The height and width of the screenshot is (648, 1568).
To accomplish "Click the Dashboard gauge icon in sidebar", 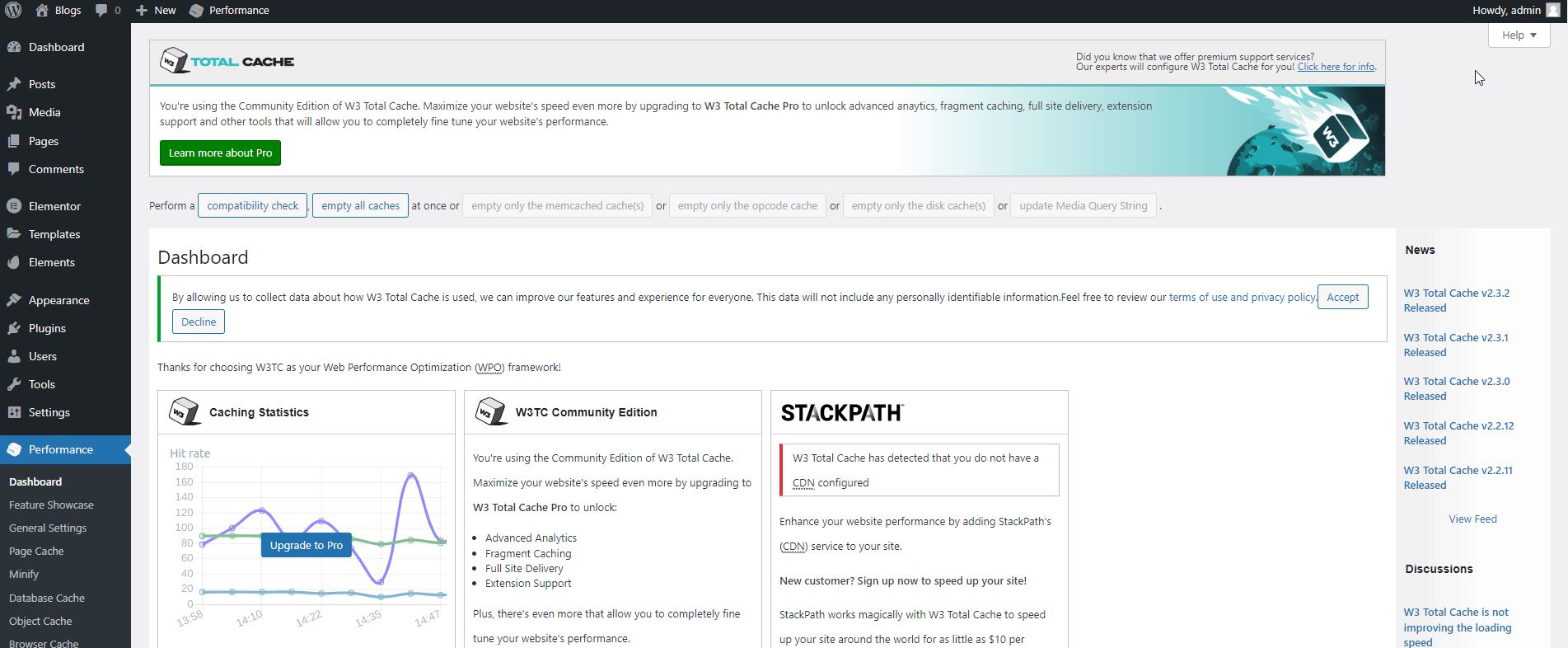I will tap(14, 47).
